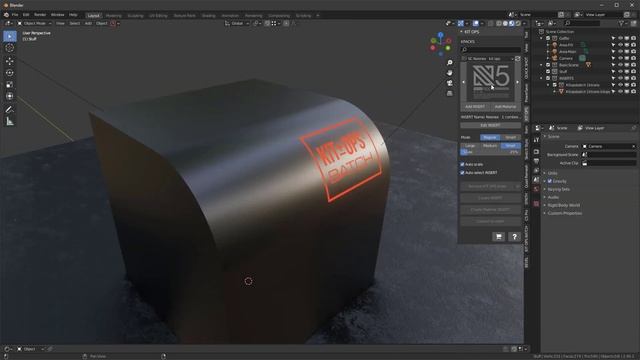Select the Transform tool
The image size is (640, 360).
click(x=10, y=96)
